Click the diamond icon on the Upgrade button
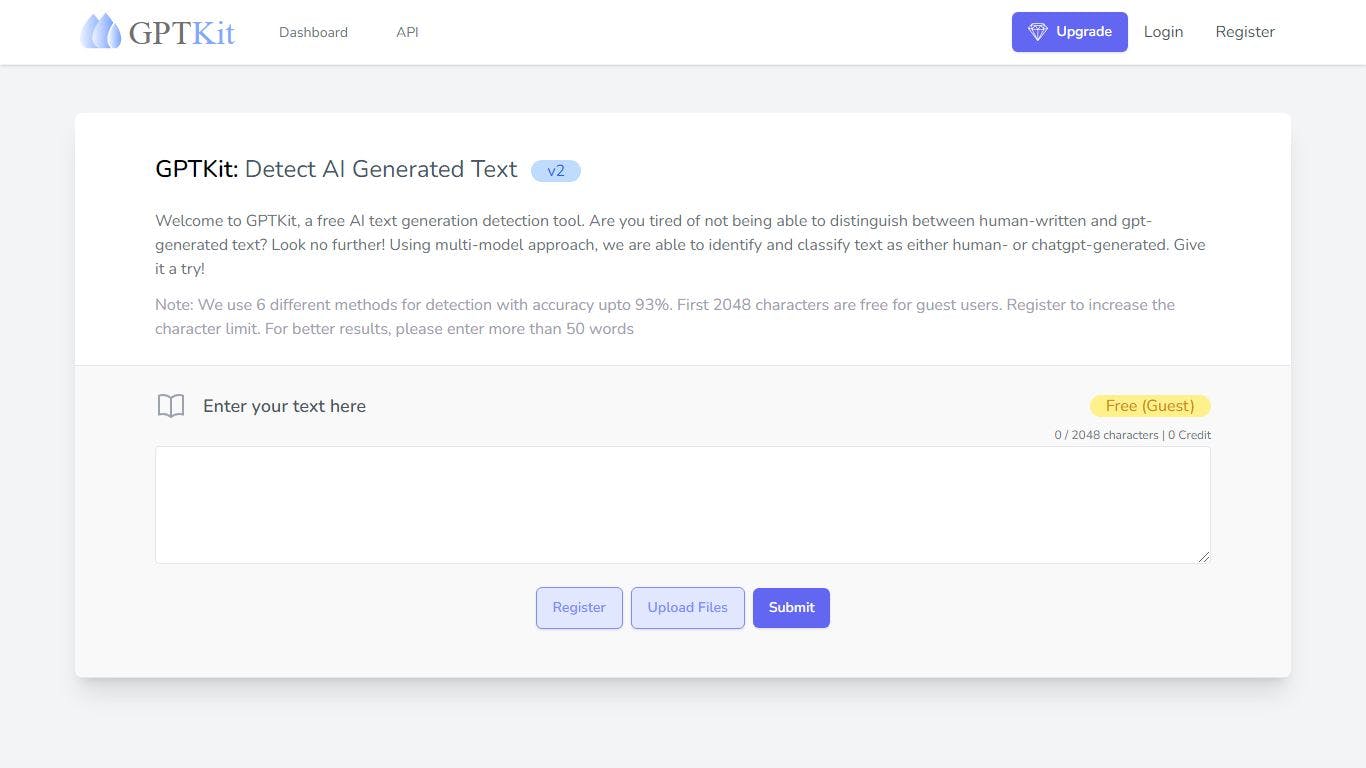Viewport: 1366px width, 768px height. click(x=1037, y=32)
